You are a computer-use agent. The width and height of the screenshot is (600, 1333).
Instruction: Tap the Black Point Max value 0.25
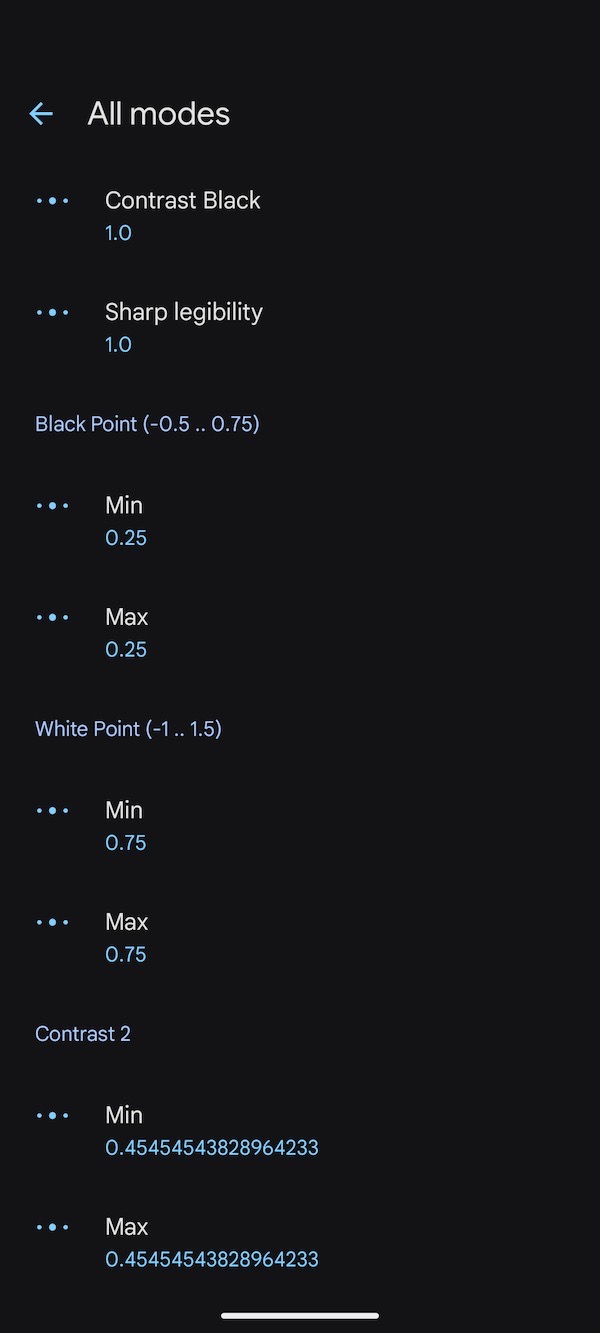point(126,649)
